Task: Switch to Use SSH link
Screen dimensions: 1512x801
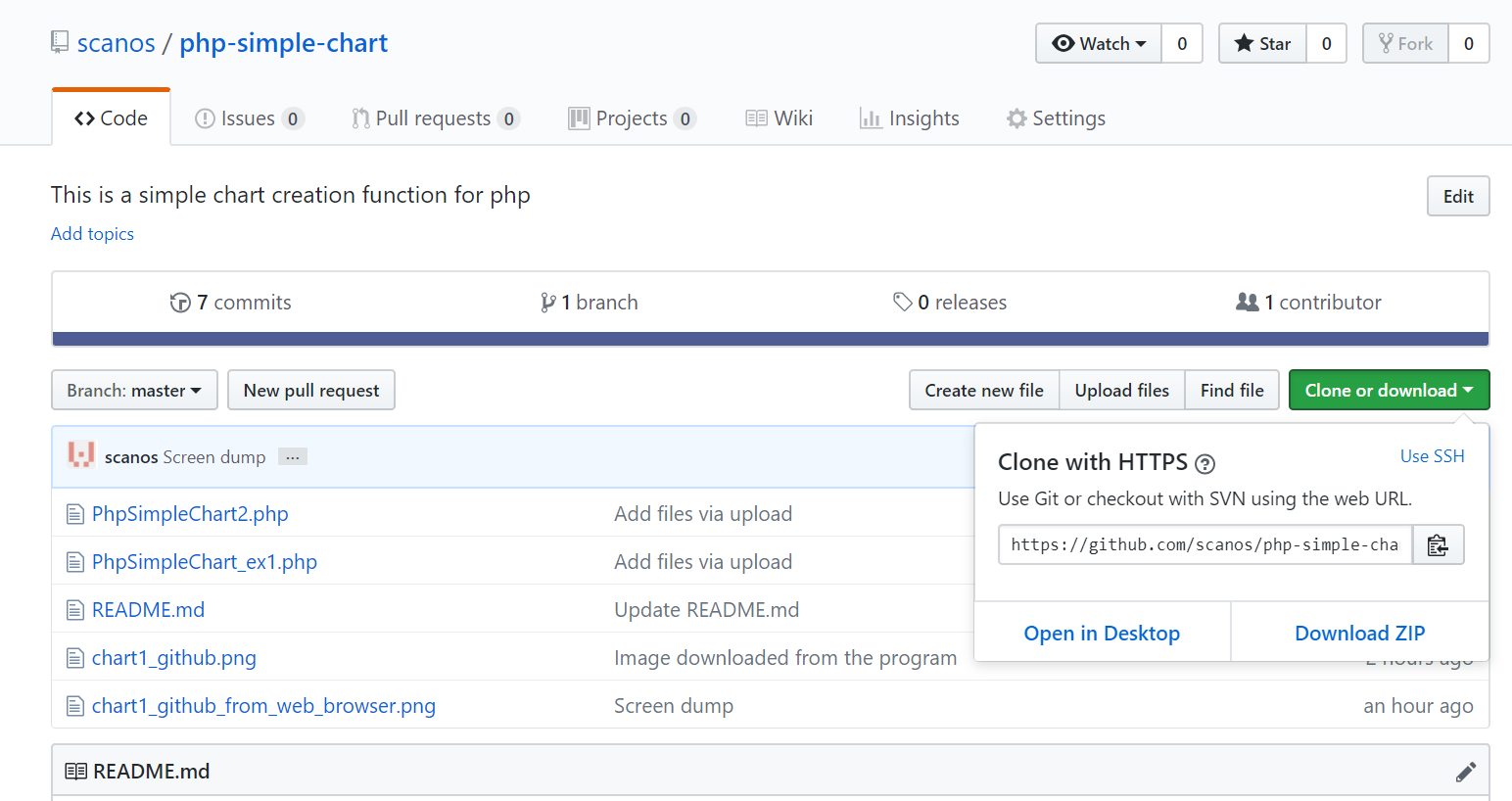Action: point(1433,456)
